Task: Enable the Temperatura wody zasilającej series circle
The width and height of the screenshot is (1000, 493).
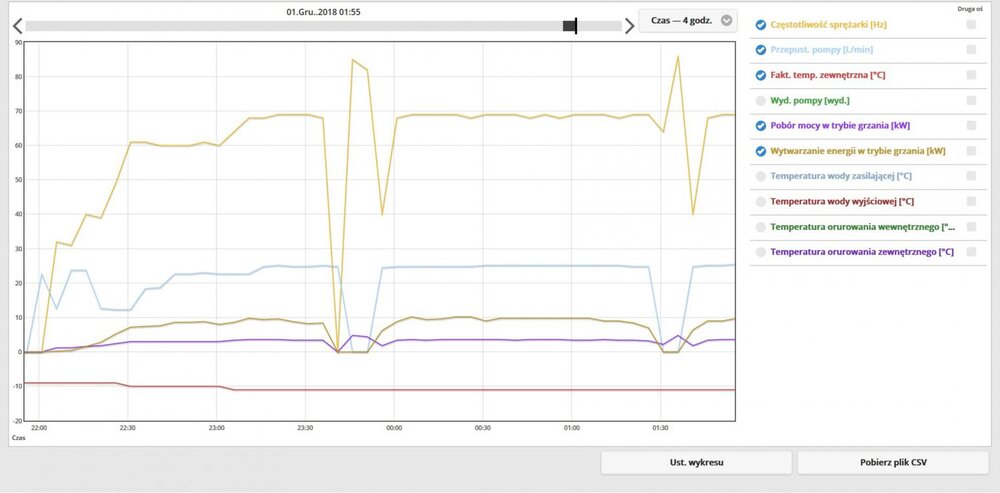Action: coord(761,176)
